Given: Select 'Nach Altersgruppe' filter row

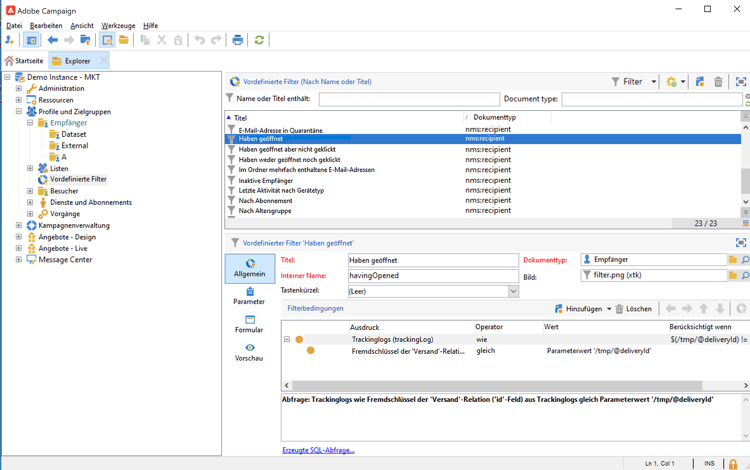Looking at the screenshot, I should point(483,210).
